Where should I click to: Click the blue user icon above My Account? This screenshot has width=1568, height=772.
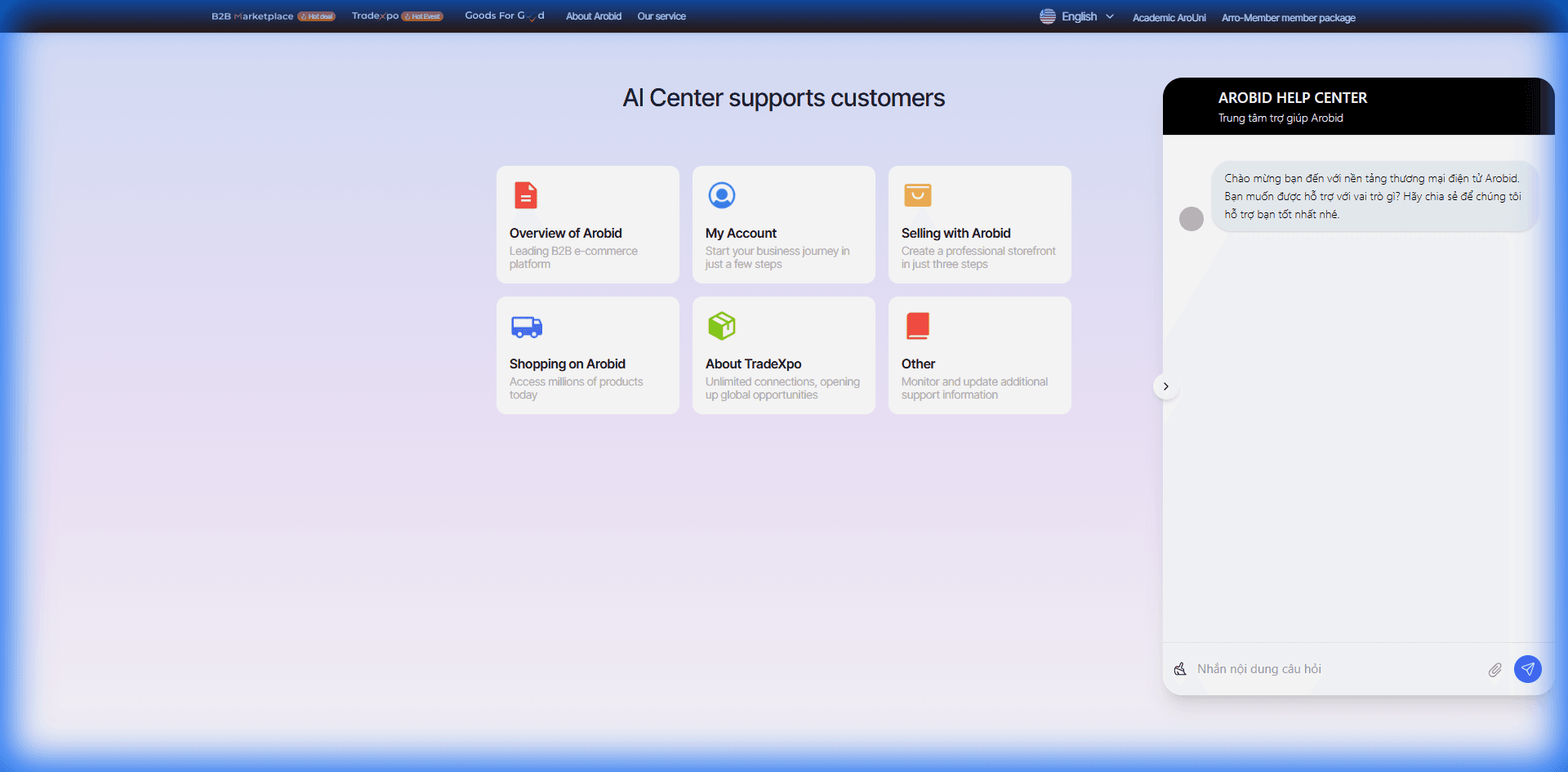click(x=721, y=195)
